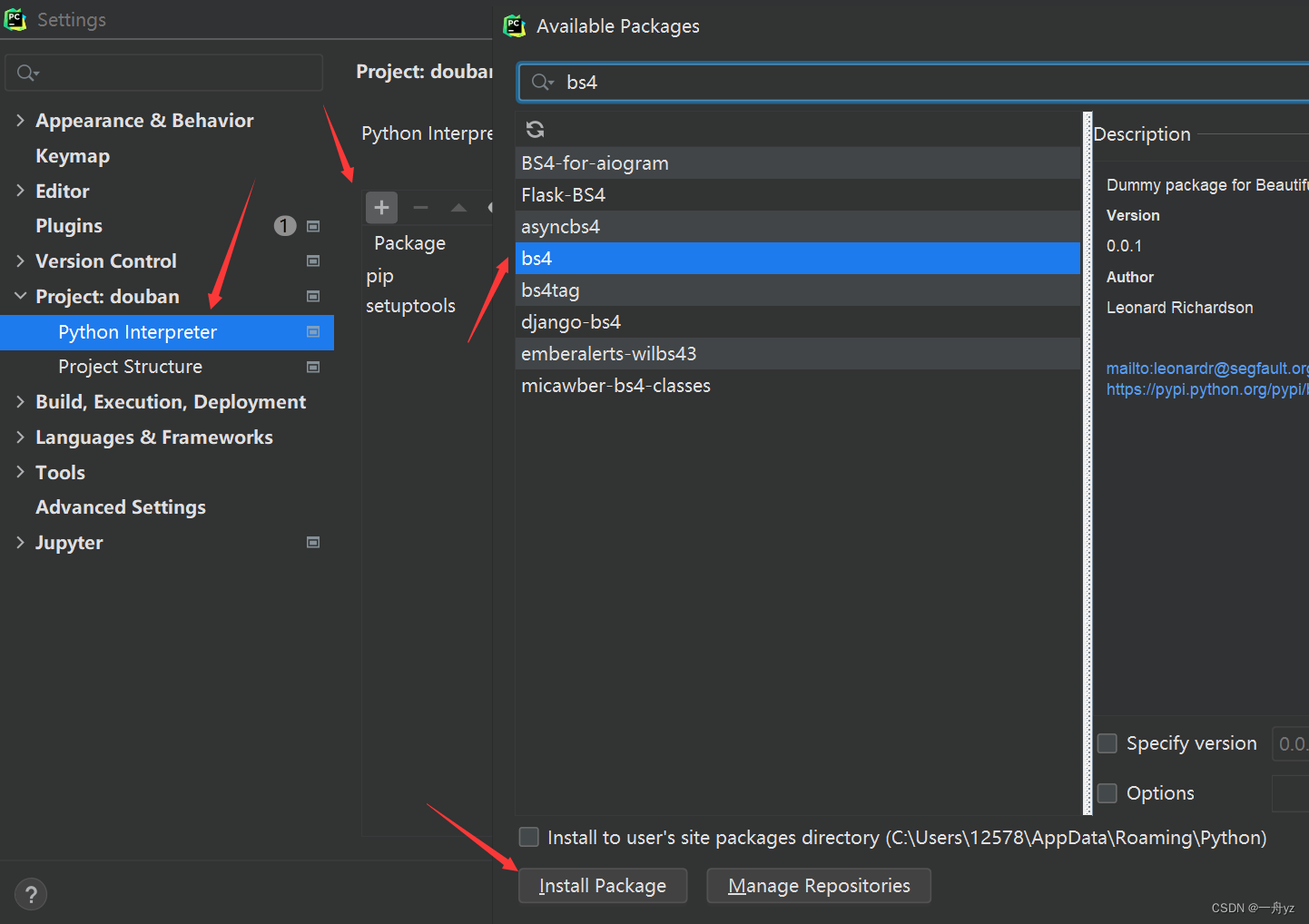Click the version number field
This screenshot has height=924, width=1309.
[1291, 744]
